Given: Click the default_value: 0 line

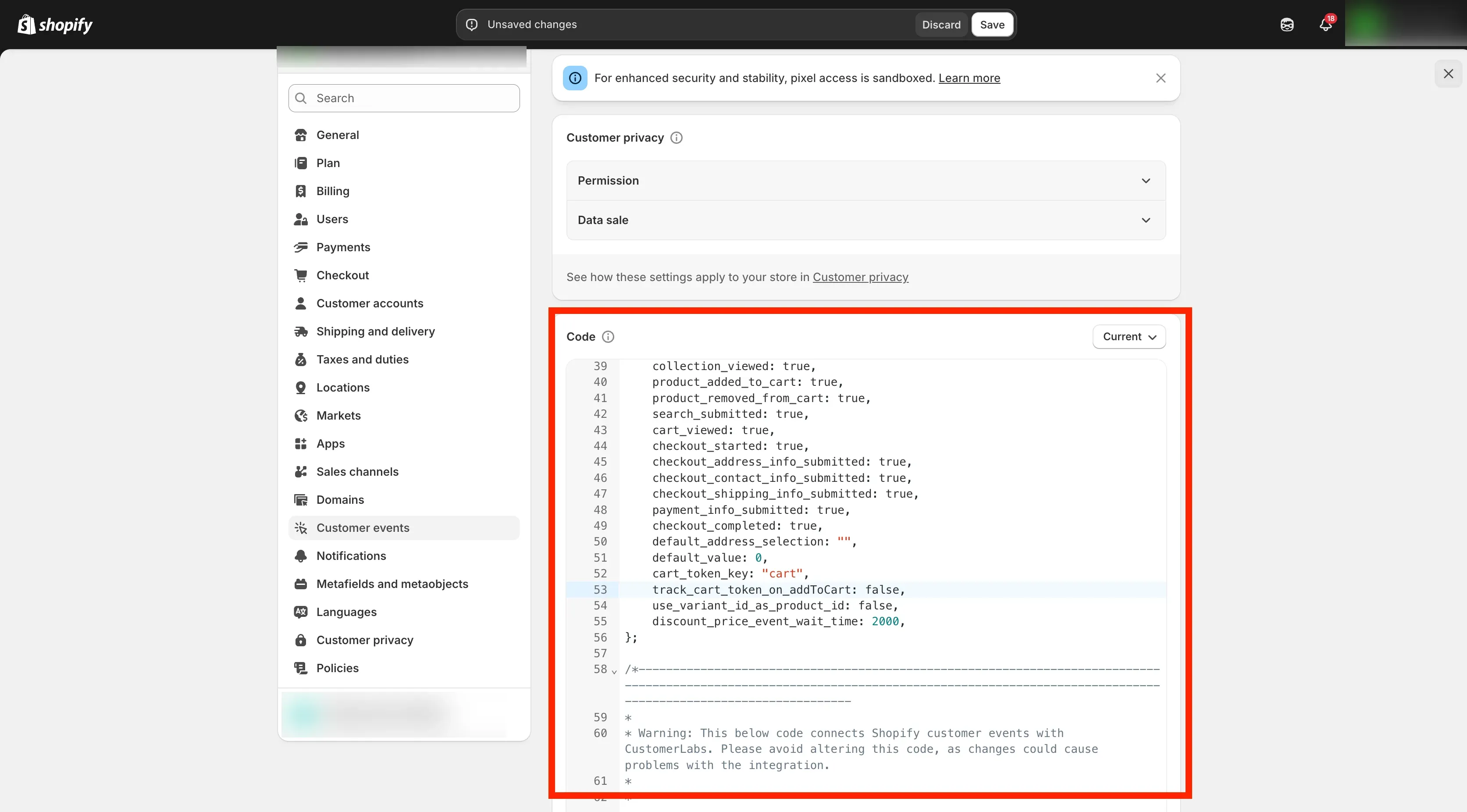Looking at the screenshot, I should pyautogui.click(x=709, y=557).
